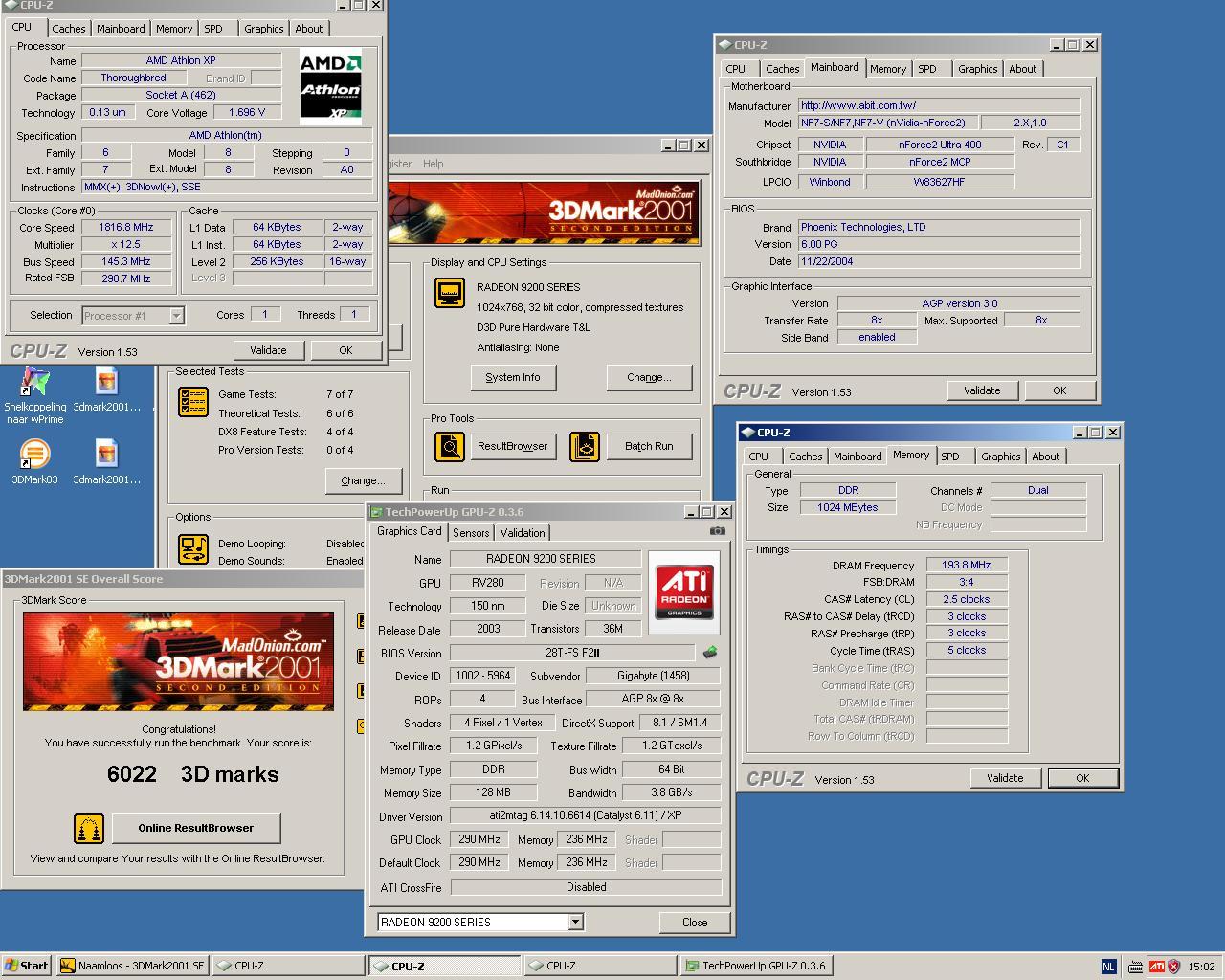This screenshot has width=1225, height=980.
Task: Click the abit.com.tw manufacturer link field
Action: point(940,105)
